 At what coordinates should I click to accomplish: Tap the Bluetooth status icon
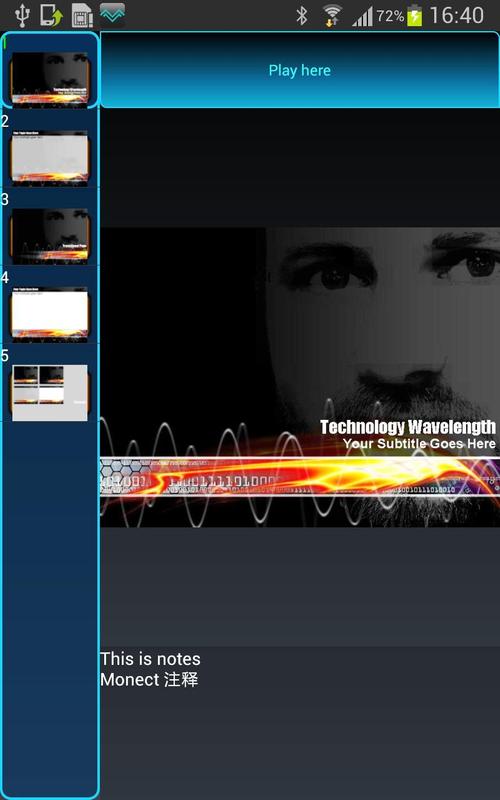[x=302, y=16]
